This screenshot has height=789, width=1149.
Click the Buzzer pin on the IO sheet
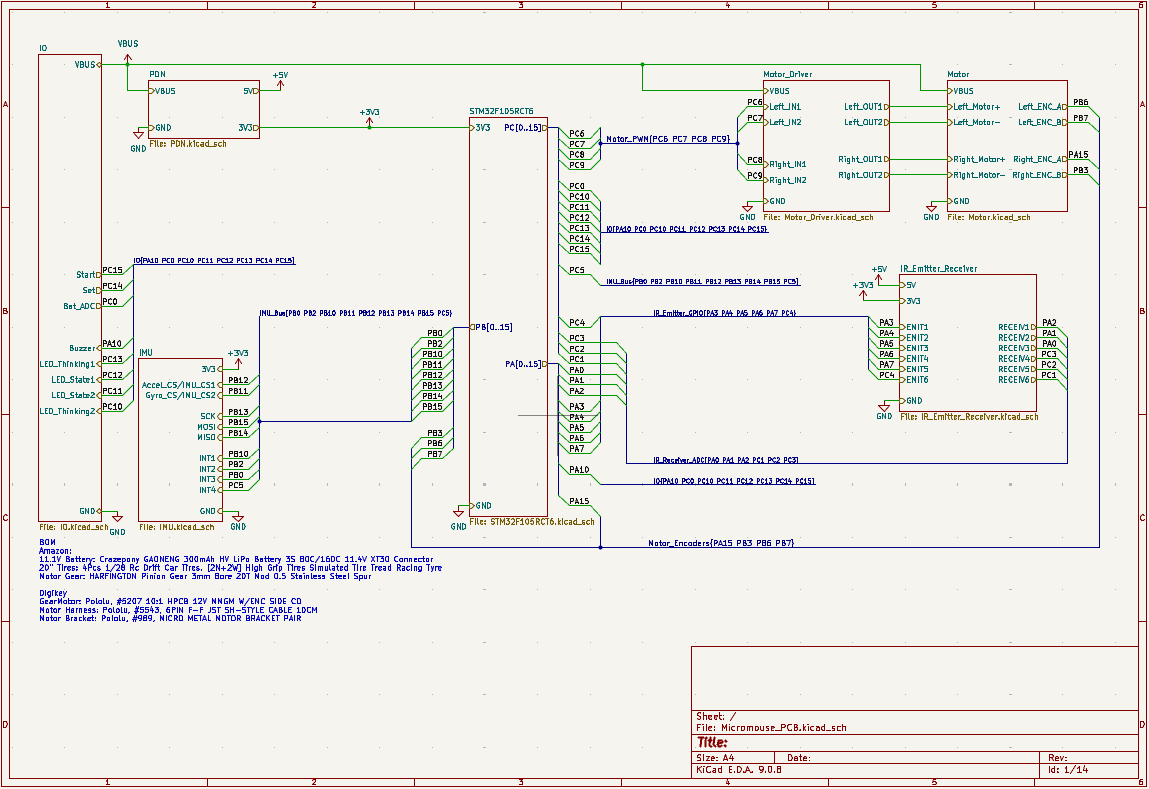coord(85,348)
